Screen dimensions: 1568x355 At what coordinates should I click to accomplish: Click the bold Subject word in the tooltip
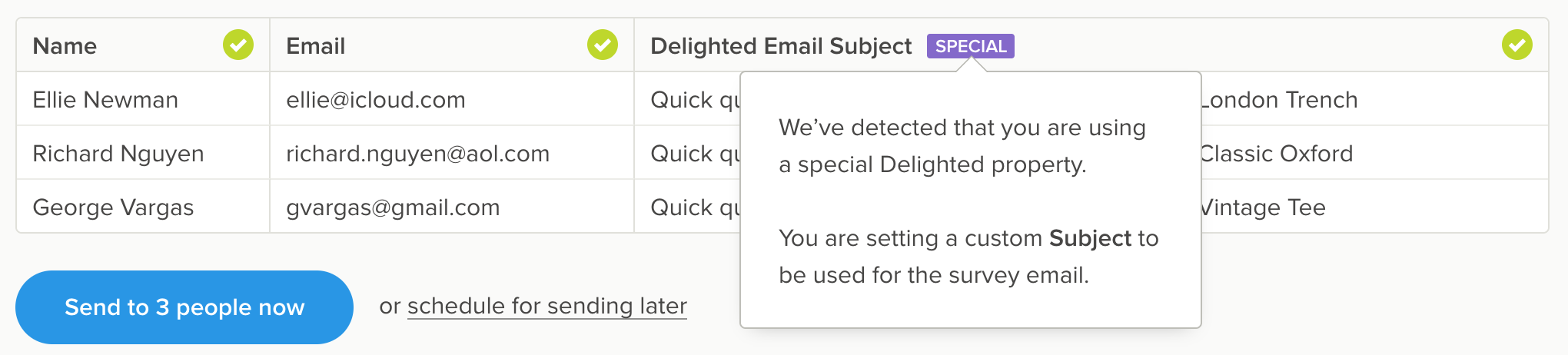click(x=1091, y=238)
